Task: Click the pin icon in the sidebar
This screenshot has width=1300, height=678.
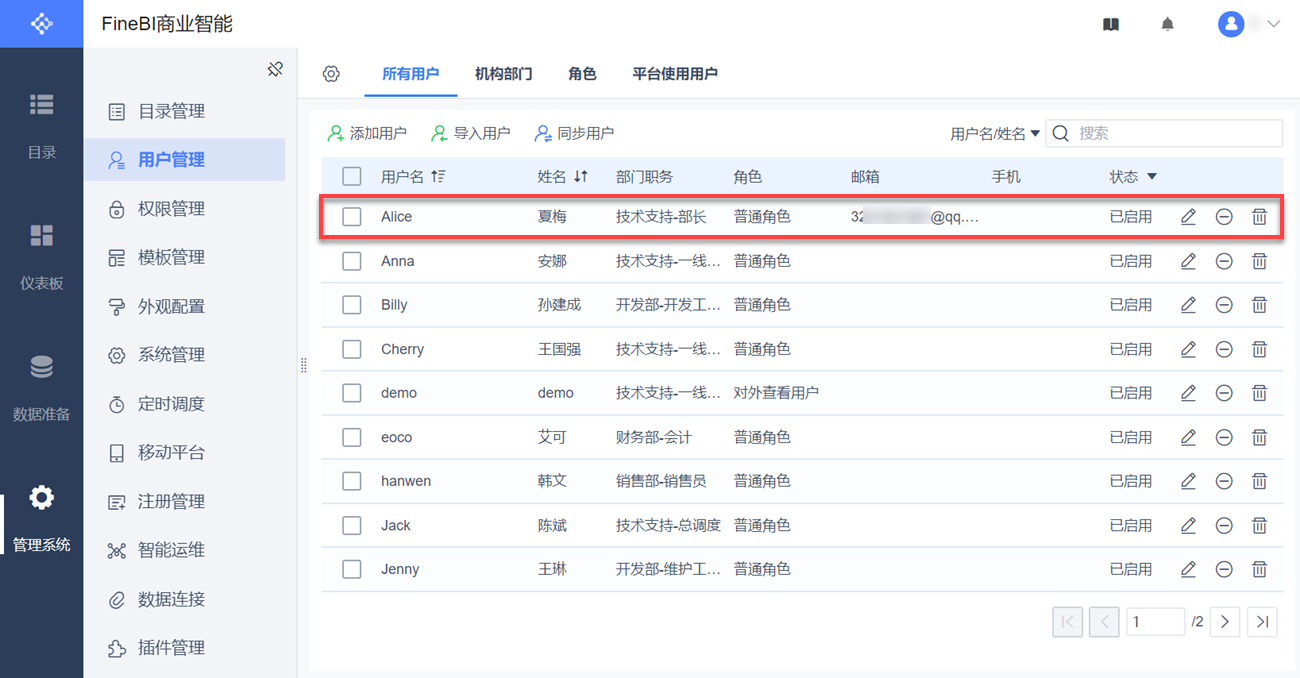Action: point(275,70)
